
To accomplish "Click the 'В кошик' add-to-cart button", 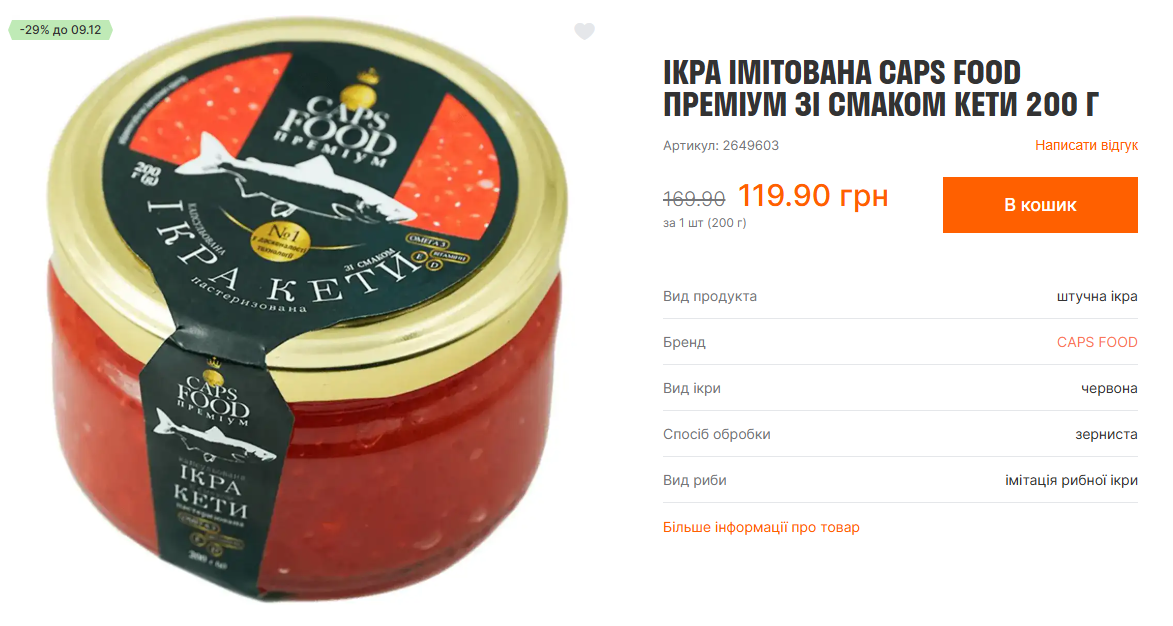I will click(x=1040, y=205).
